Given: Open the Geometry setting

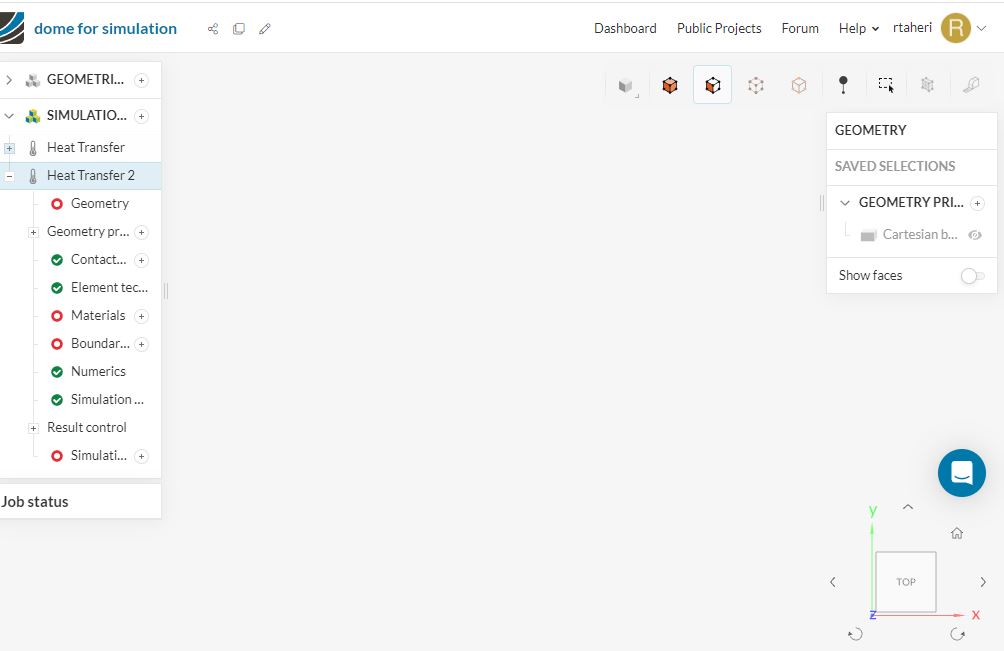Looking at the screenshot, I should (x=99, y=204).
